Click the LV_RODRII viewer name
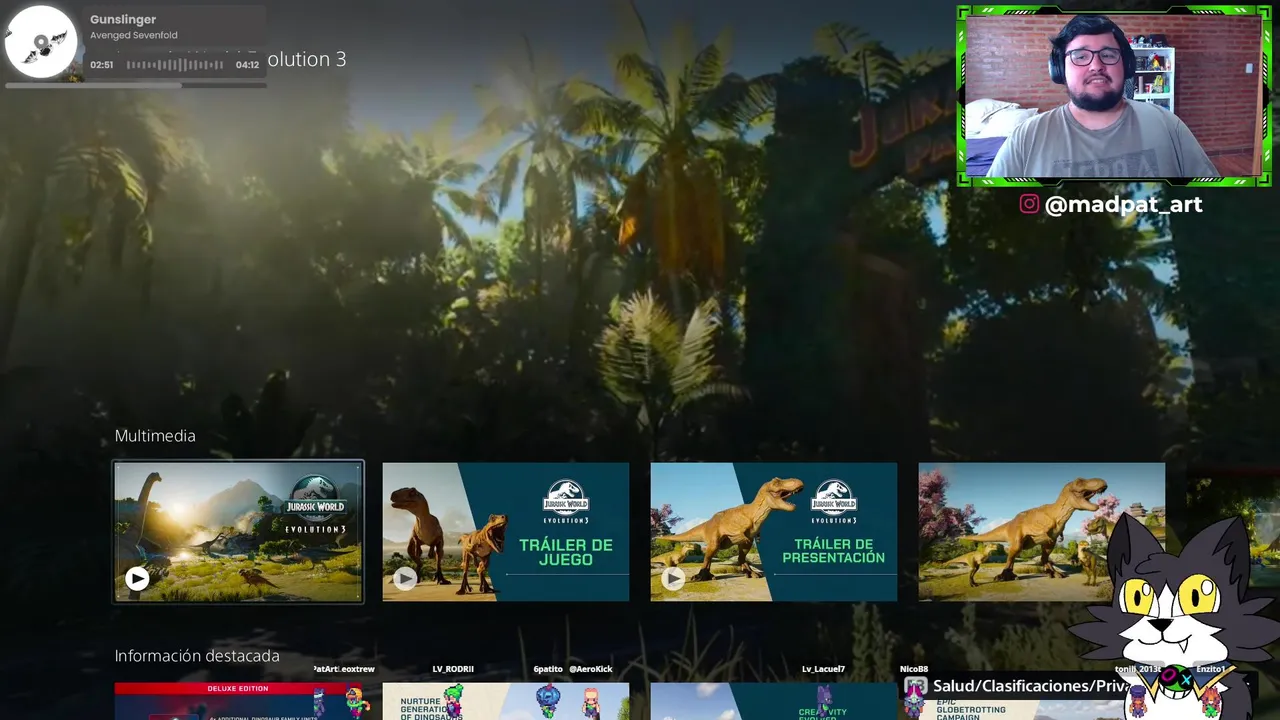 pos(453,669)
